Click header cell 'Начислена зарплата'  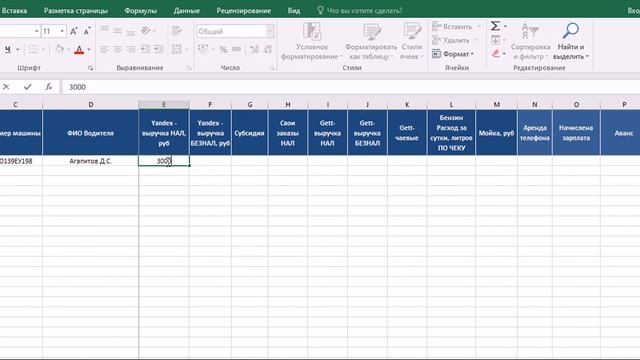point(576,133)
